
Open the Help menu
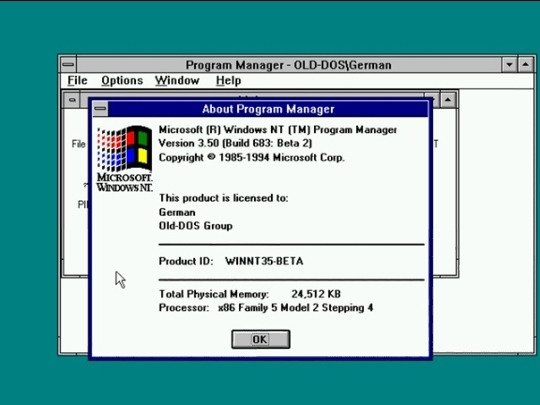click(228, 81)
